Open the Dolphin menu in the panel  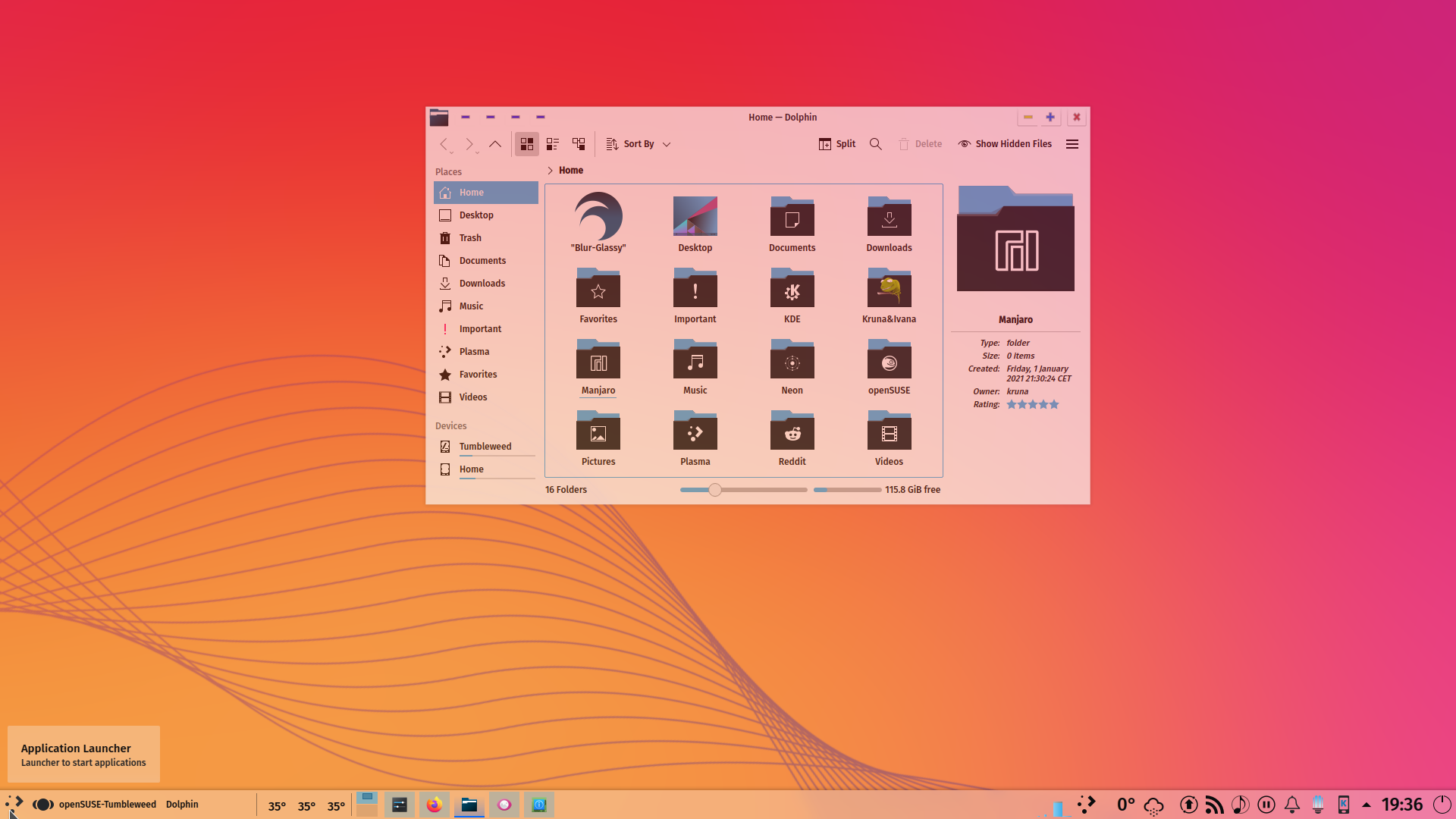[182, 805]
